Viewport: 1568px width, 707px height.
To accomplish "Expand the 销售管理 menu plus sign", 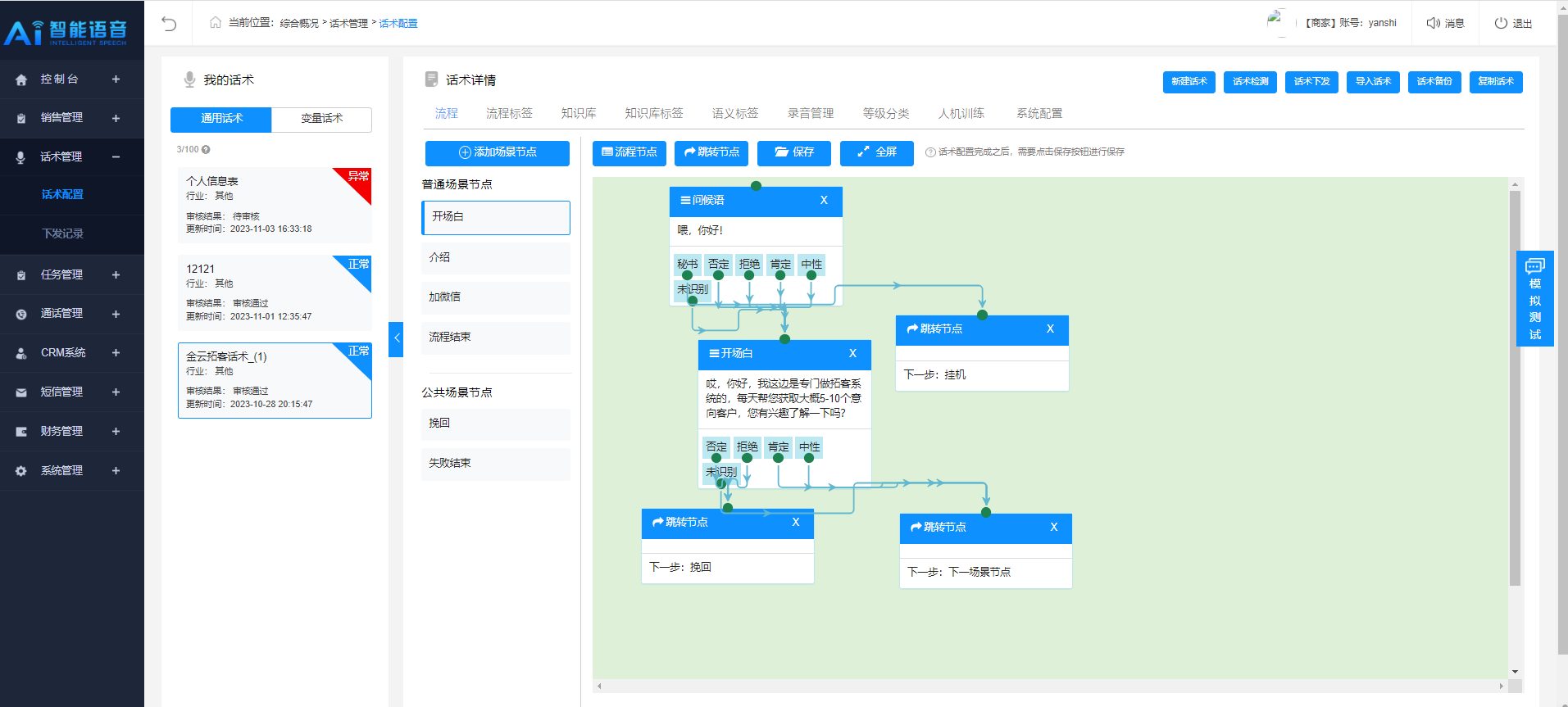I will pyautogui.click(x=116, y=118).
